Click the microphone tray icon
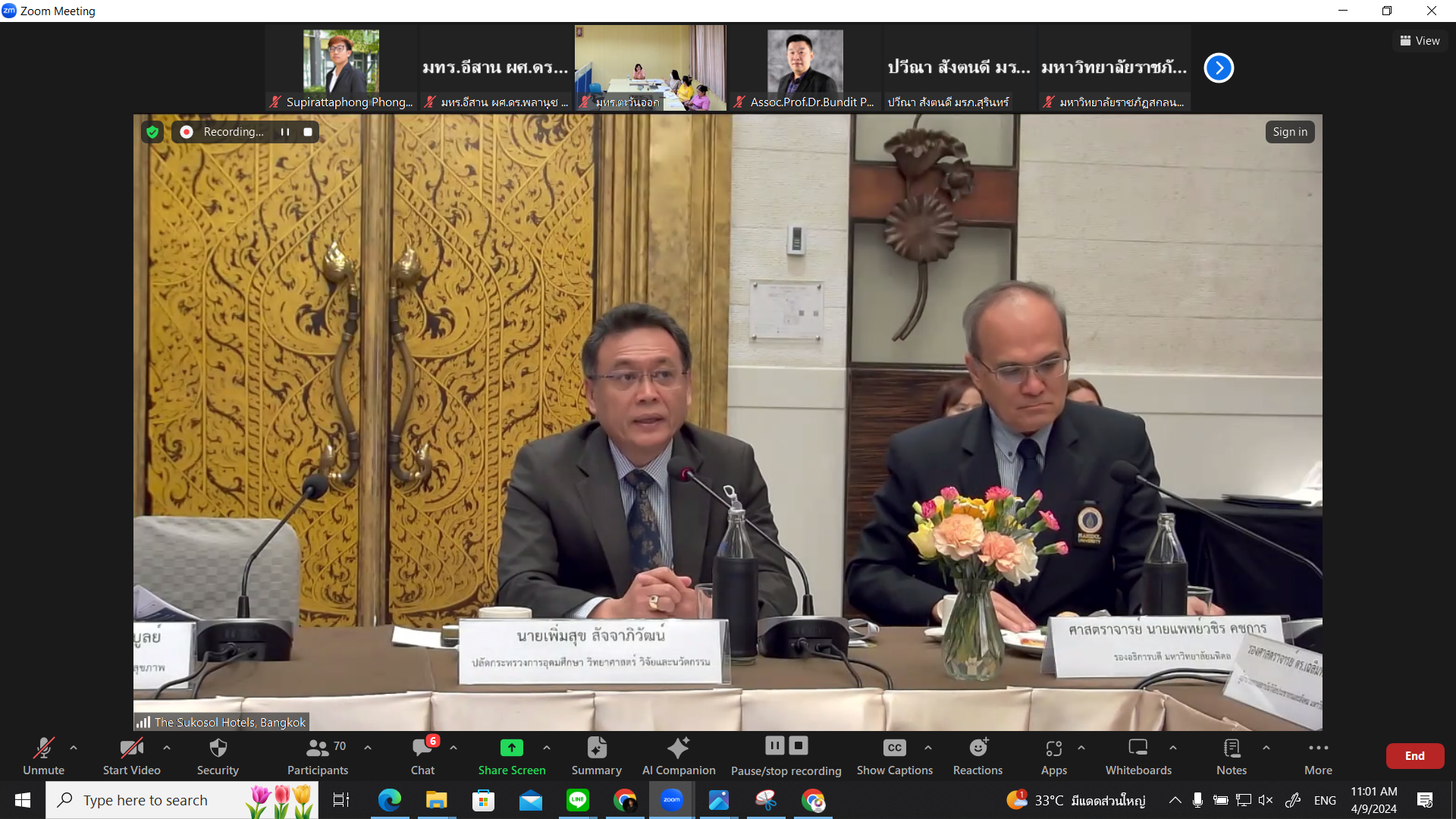 (x=1197, y=800)
